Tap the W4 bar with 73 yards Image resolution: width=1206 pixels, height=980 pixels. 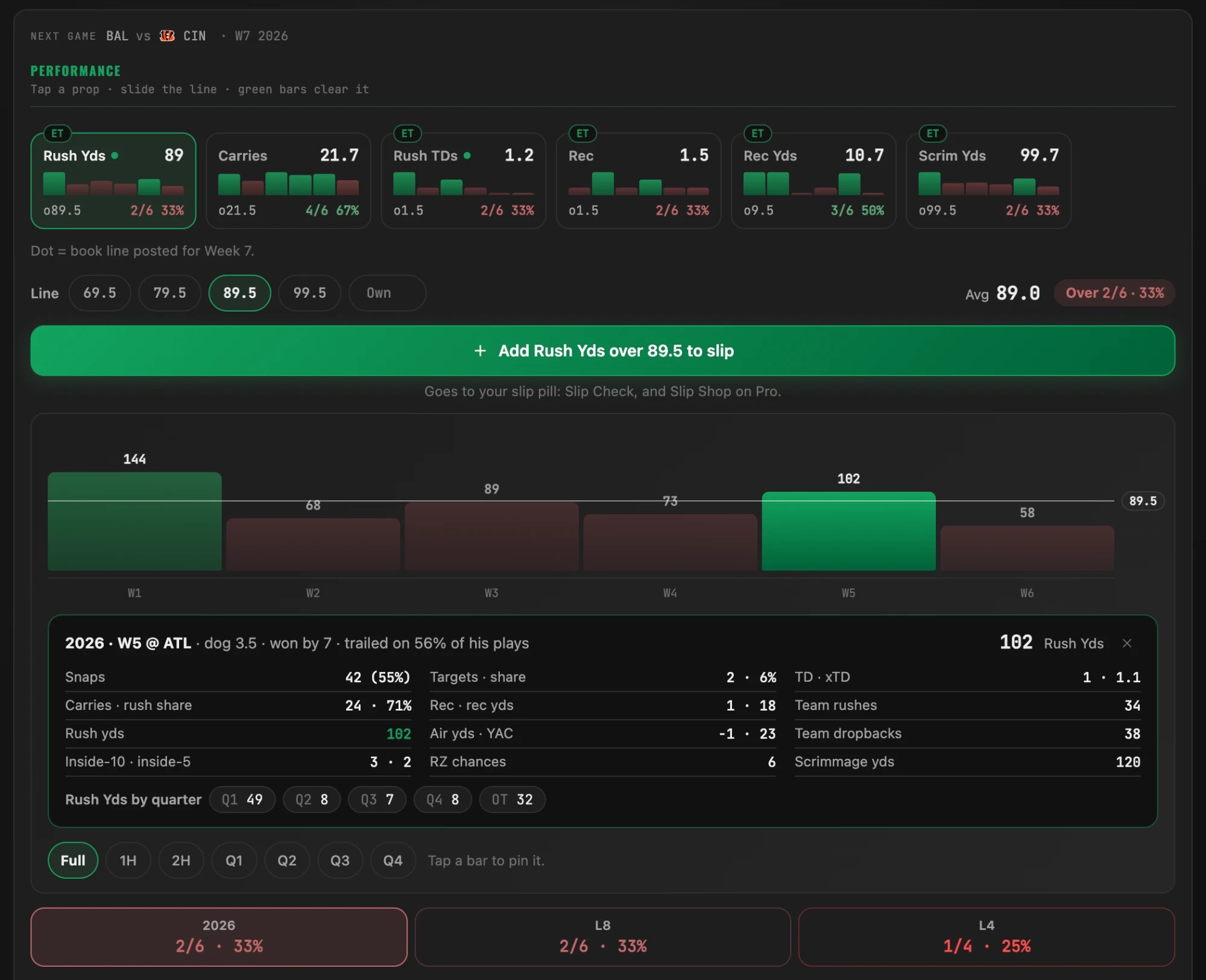(x=670, y=542)
